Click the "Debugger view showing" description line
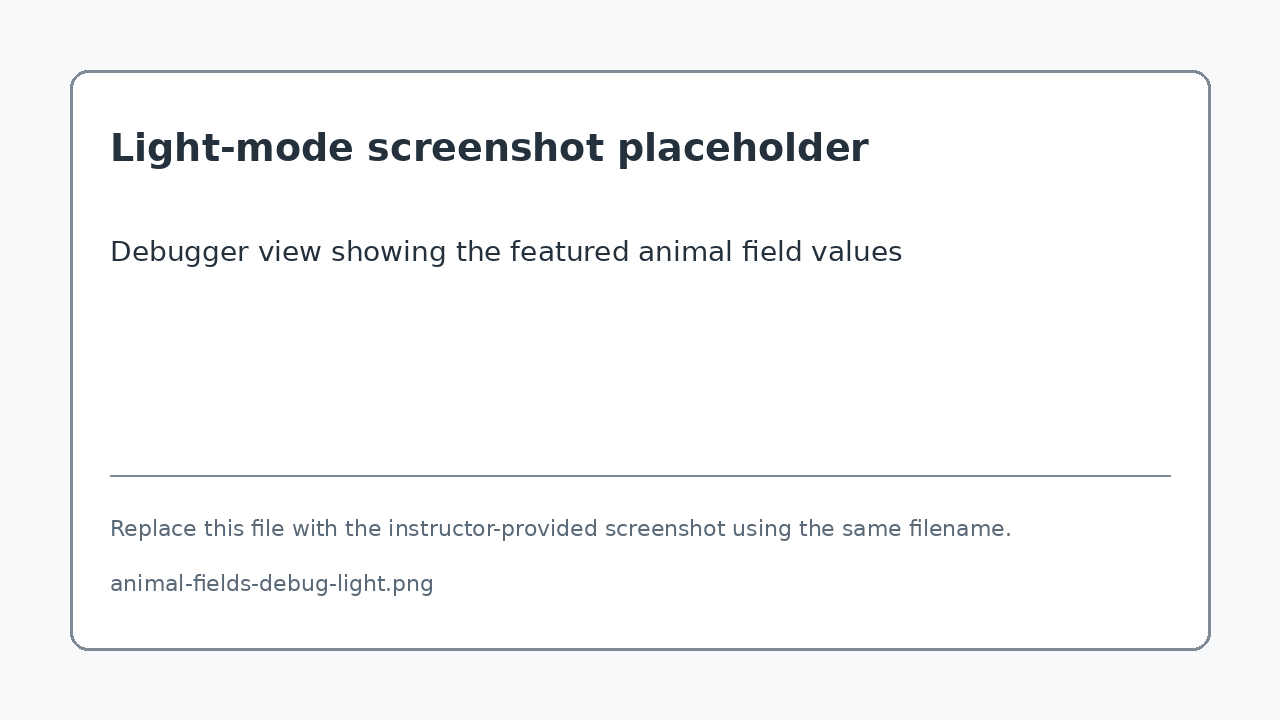This screenshot has height=720, width=1280. (506, 252)
